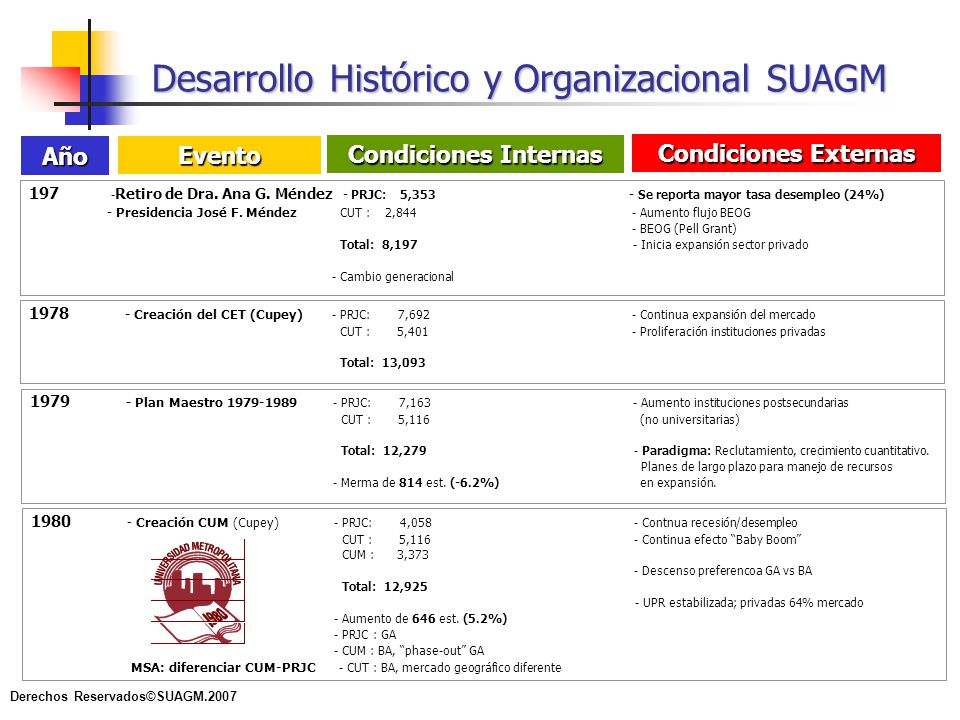Click Creación CUM (Cupey) text
The image size is (960, 720).
[x=203, y=523]
